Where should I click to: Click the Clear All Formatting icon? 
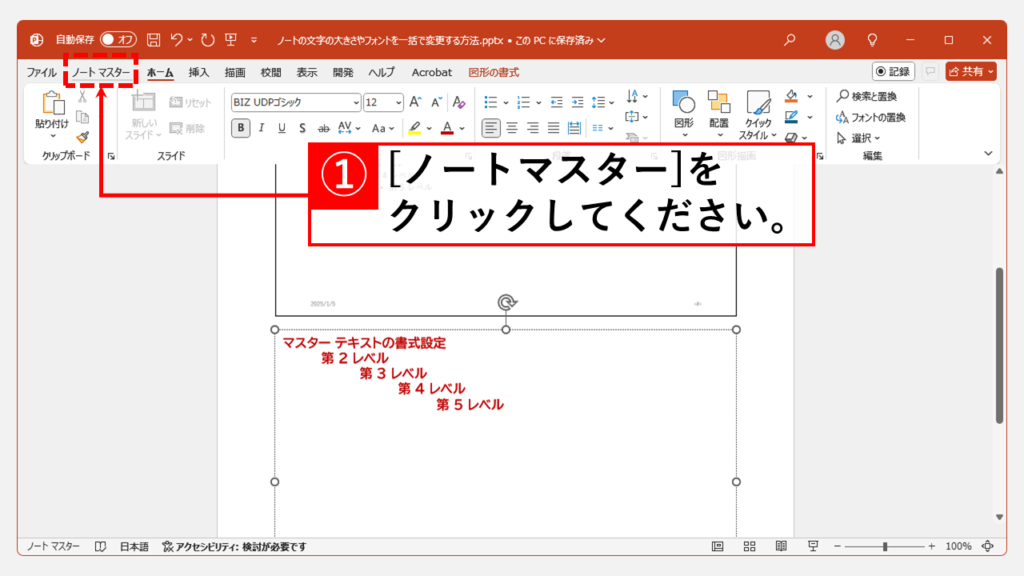tap(459, 102)
